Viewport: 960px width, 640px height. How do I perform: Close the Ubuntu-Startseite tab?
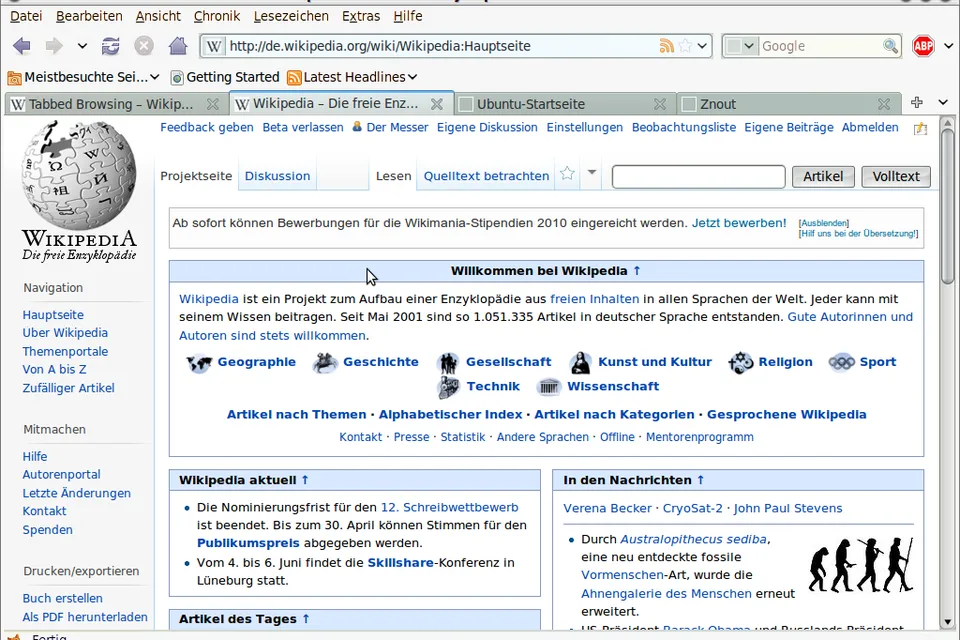coord(660,104)
